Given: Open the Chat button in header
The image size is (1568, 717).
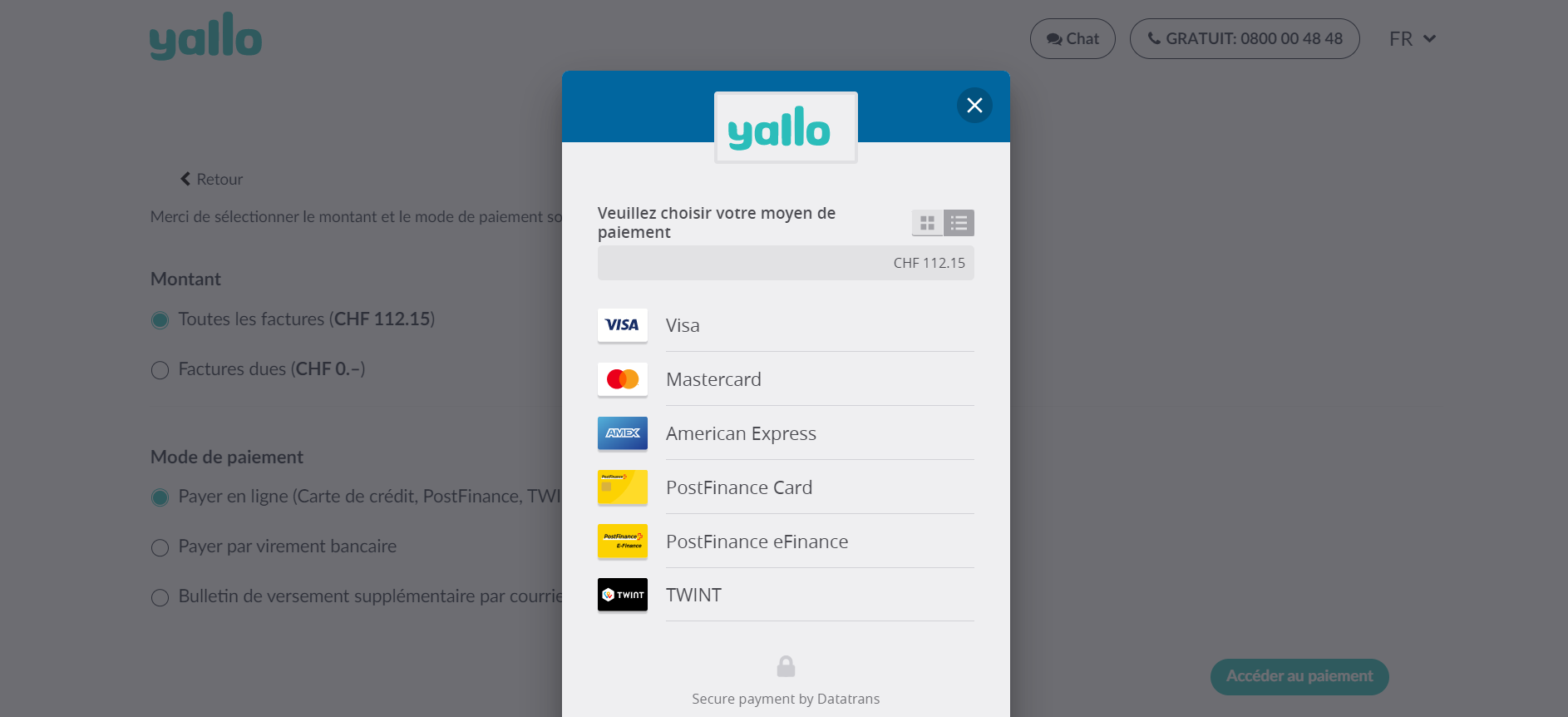Looking at the screenshot, I should [x=1072, y=39].
